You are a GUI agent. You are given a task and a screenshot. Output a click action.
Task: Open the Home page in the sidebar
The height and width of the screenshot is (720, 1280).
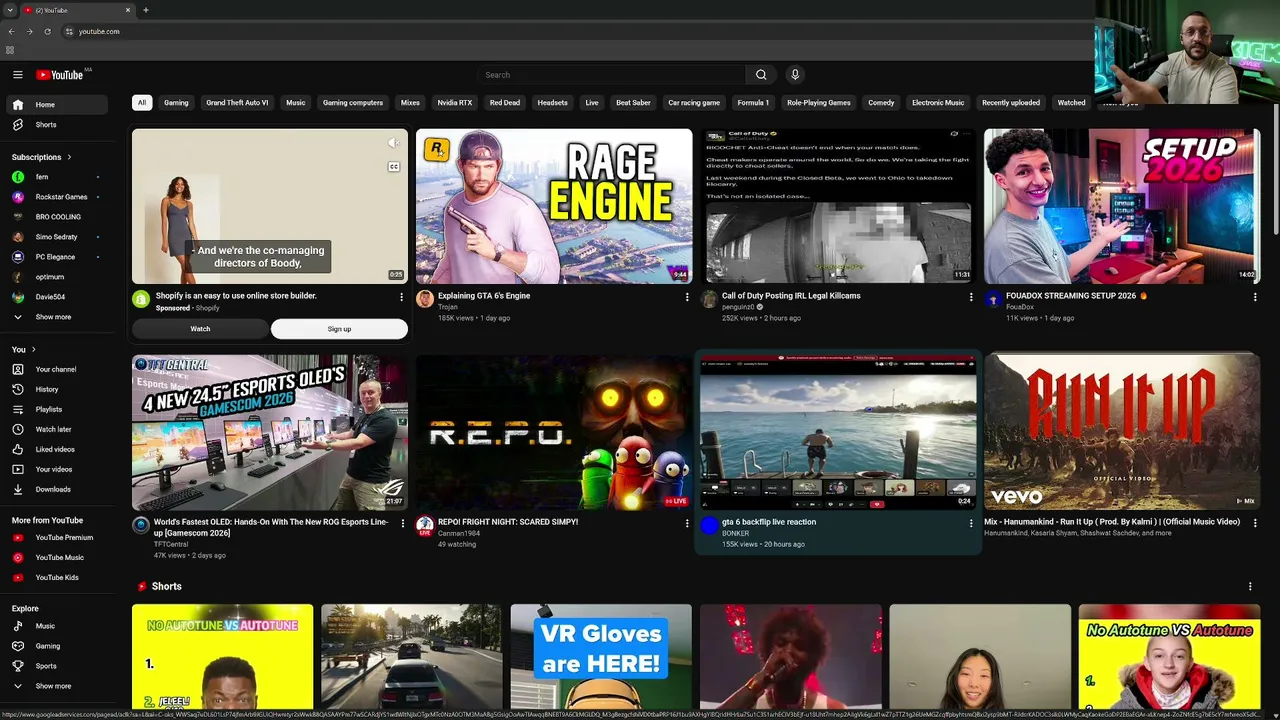pos(56,105)
